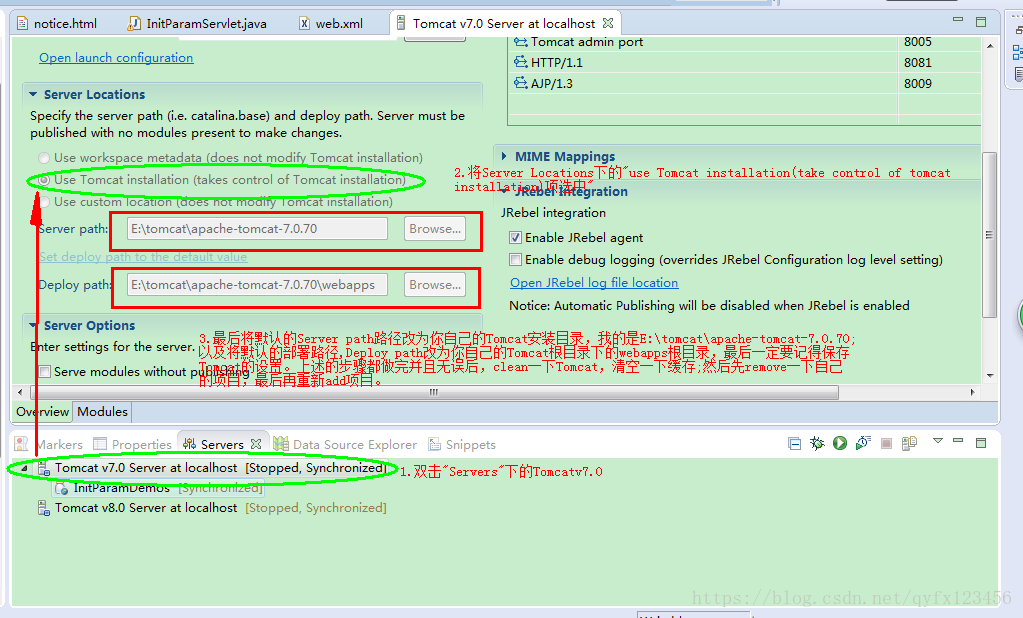Click the HTTP/1.1 port icon
The image size is (1023, 618).
(x=520, y=63)
